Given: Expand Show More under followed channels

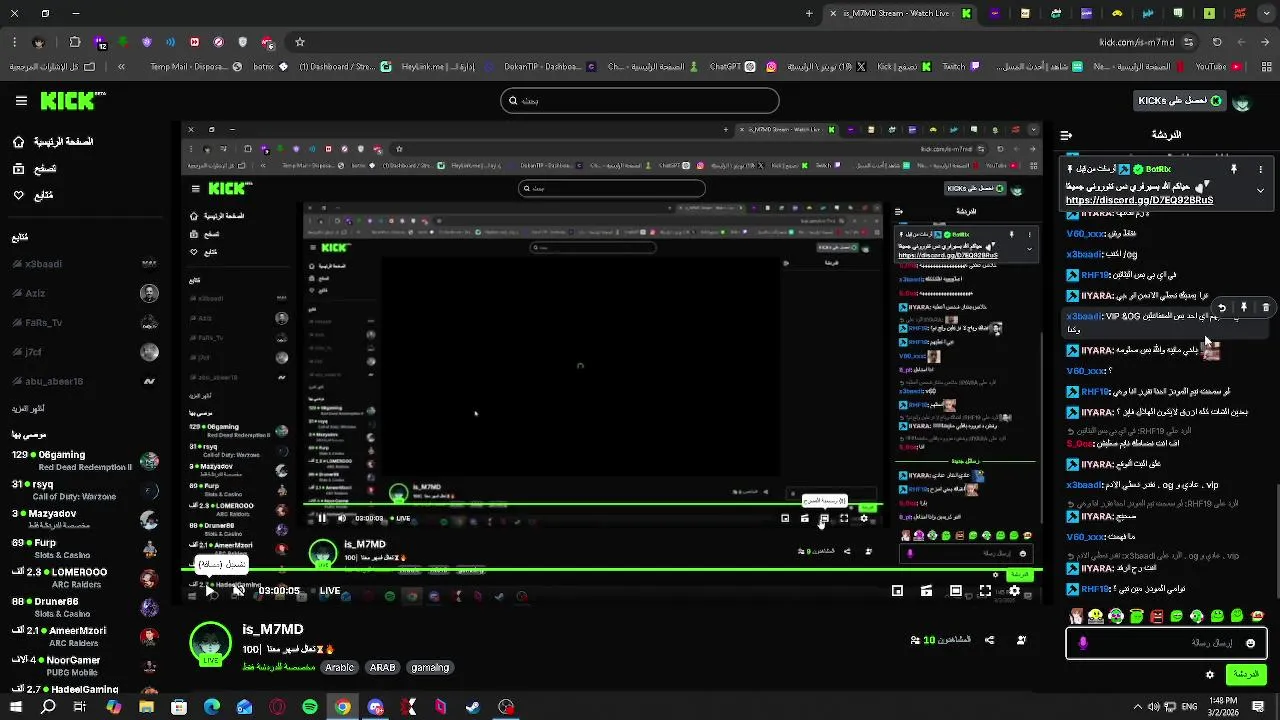Looking at the screenshot, I should pyautogui.click(x=28, y=409).
